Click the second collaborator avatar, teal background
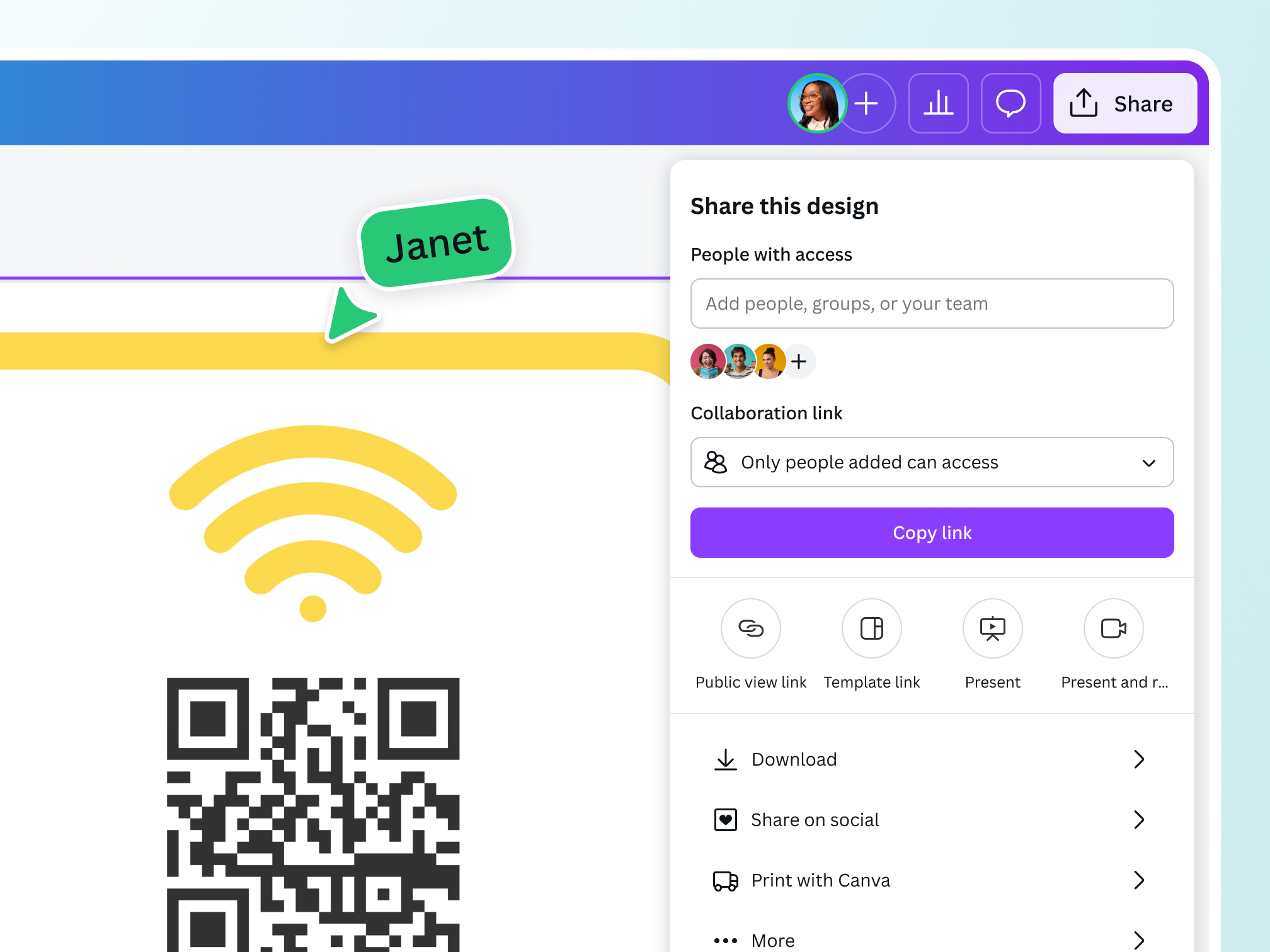The image size is (1270, 952). (x=738, y=361)
